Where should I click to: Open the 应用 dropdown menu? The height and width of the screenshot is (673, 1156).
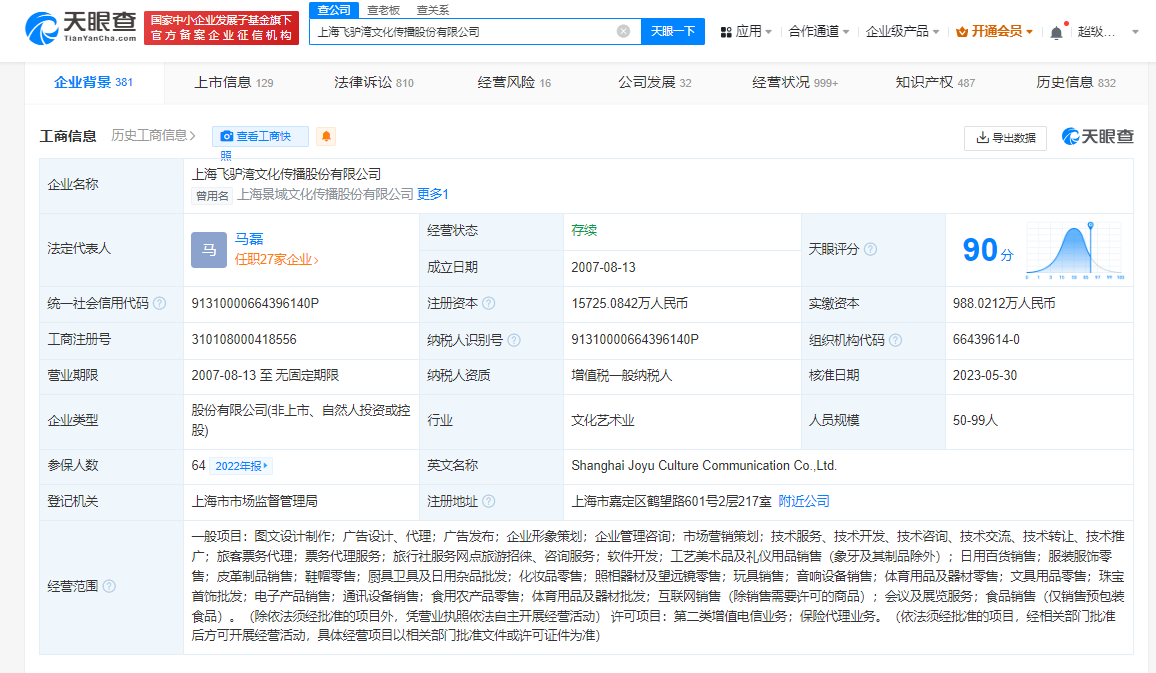point(746,32)
